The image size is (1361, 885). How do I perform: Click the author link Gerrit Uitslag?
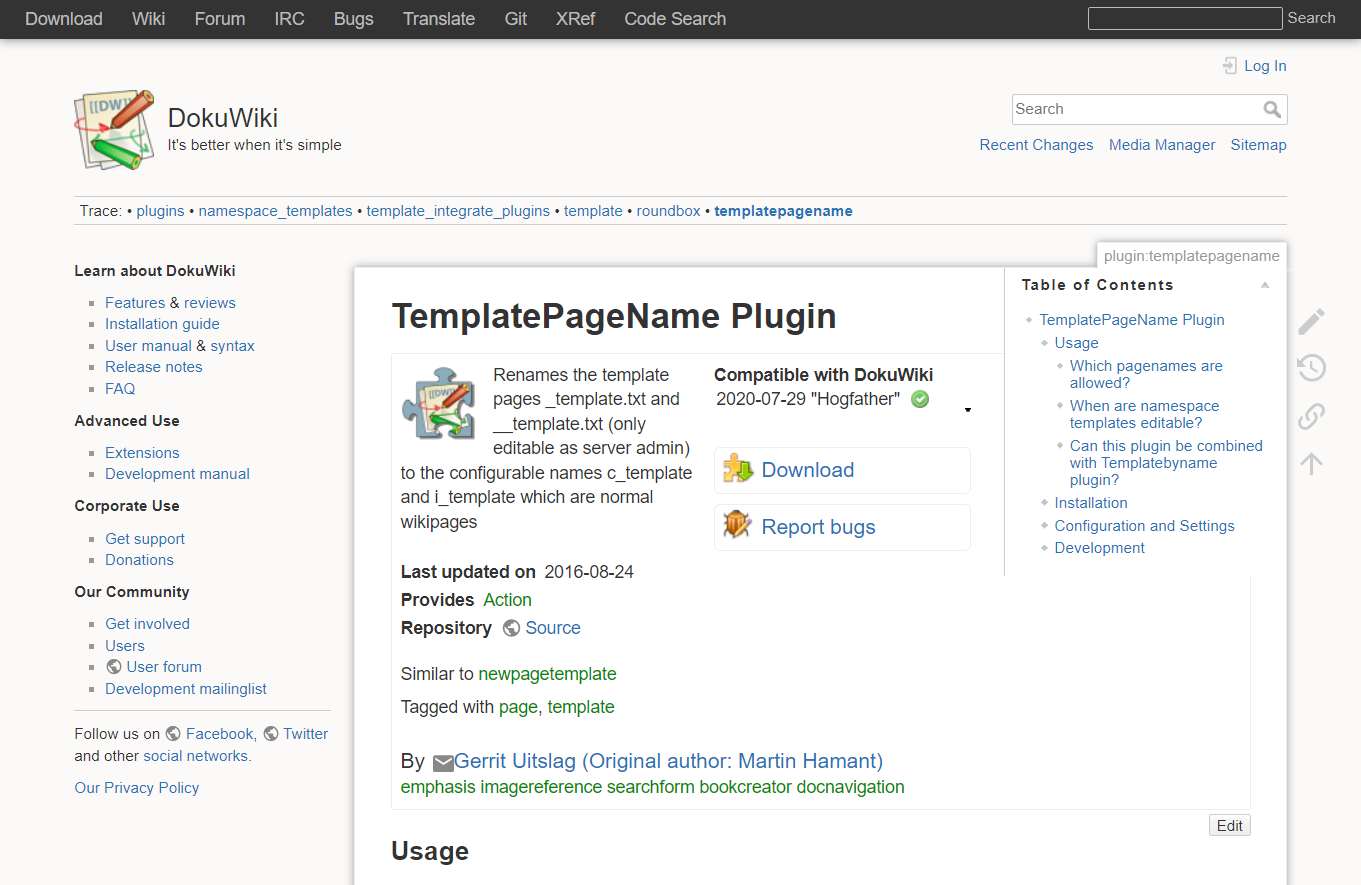point(668,761)
